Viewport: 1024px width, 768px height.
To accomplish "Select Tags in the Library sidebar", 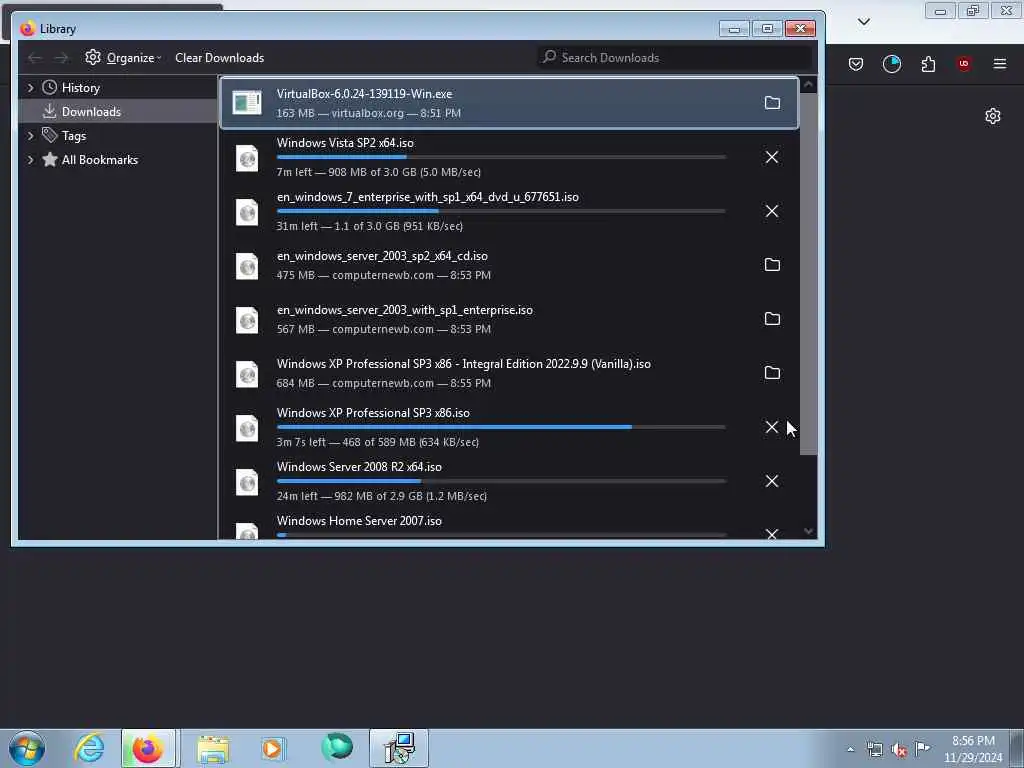I will coord(74,136).
